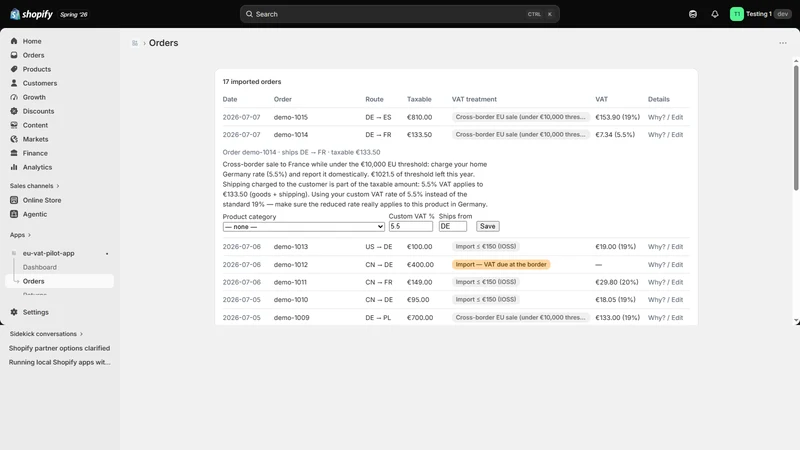Viewport: 800px width, 450px height.
Task: Click Why? / Edit for demo-1010
Action: click(665, 300)
